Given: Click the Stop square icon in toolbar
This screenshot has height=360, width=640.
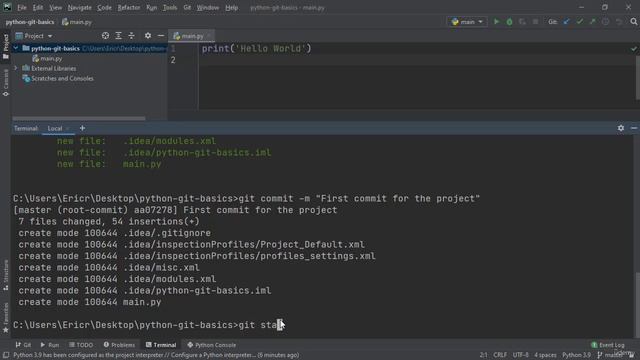Looking at the screenshot, I should click(x=536, y=22).
